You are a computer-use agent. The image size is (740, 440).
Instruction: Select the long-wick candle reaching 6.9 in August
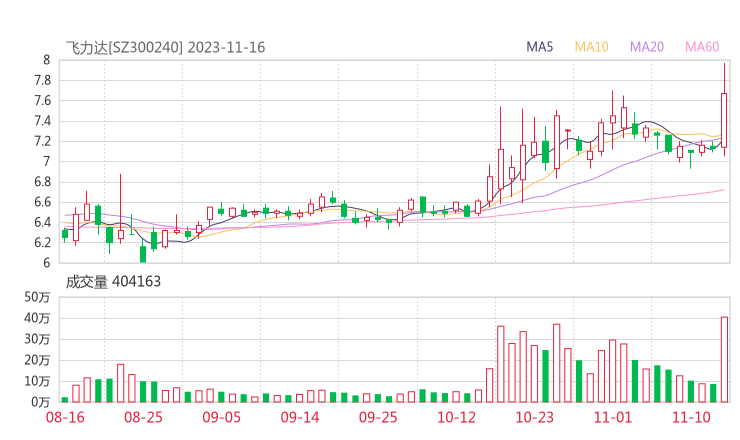coord(120,208)
